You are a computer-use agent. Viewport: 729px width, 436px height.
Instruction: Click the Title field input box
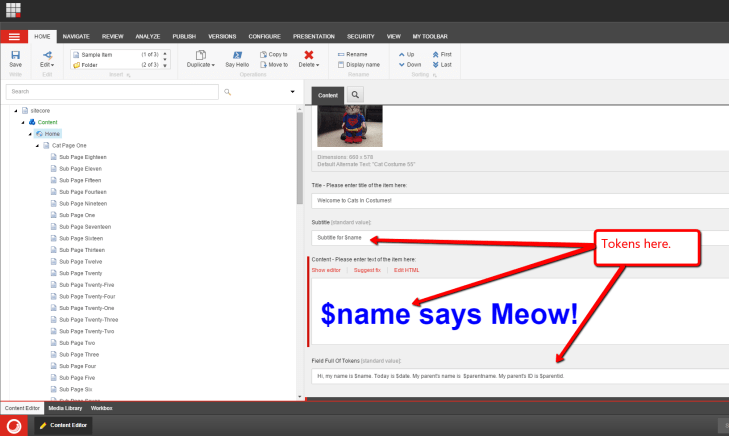(515, 201)
